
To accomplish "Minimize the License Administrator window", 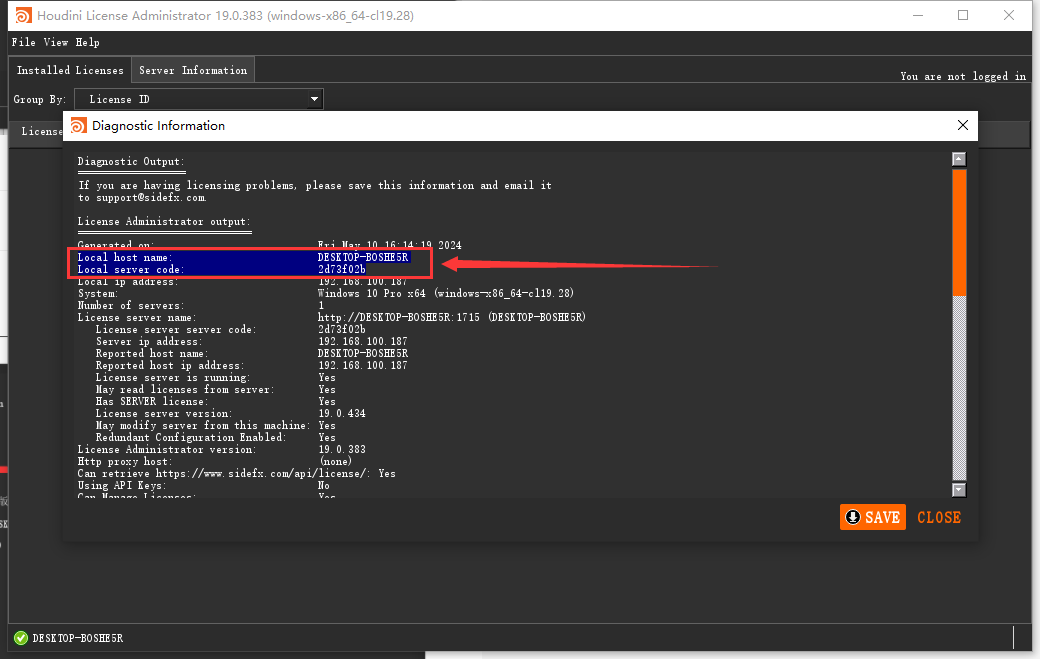I will [x=917, y=16].
